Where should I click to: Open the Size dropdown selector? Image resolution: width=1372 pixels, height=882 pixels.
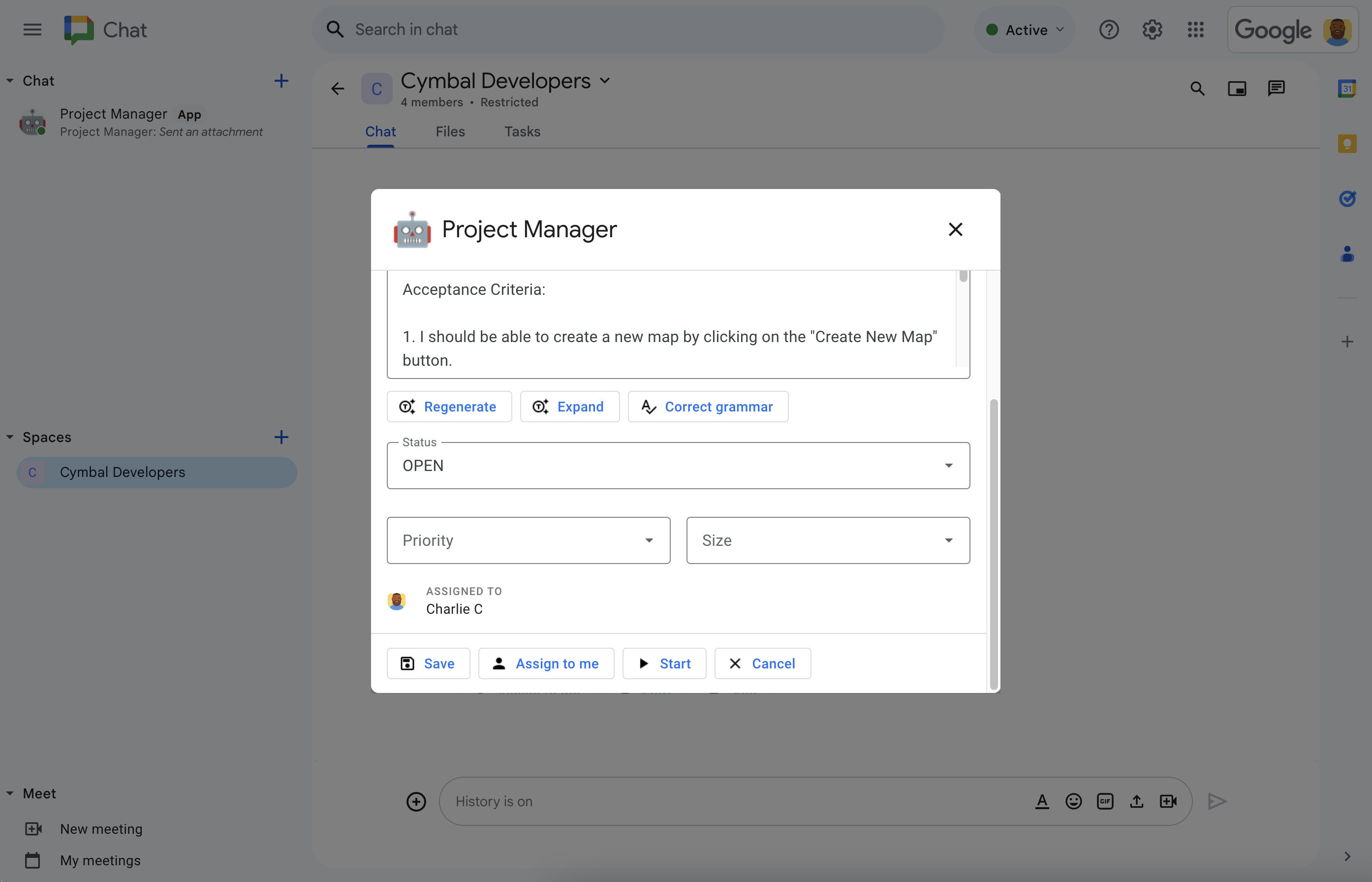coord(828,540)
